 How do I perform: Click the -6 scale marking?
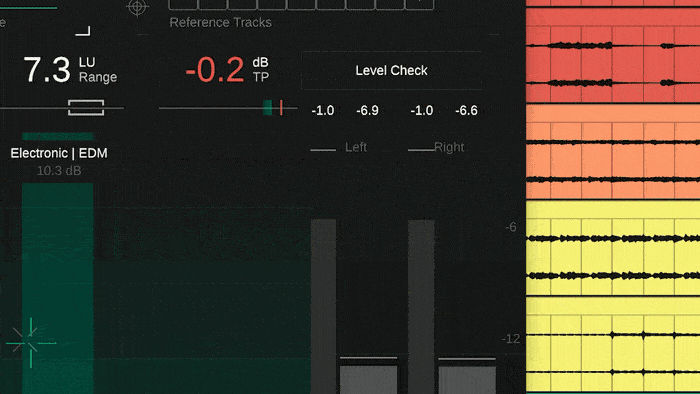click(x=511, y=227)
